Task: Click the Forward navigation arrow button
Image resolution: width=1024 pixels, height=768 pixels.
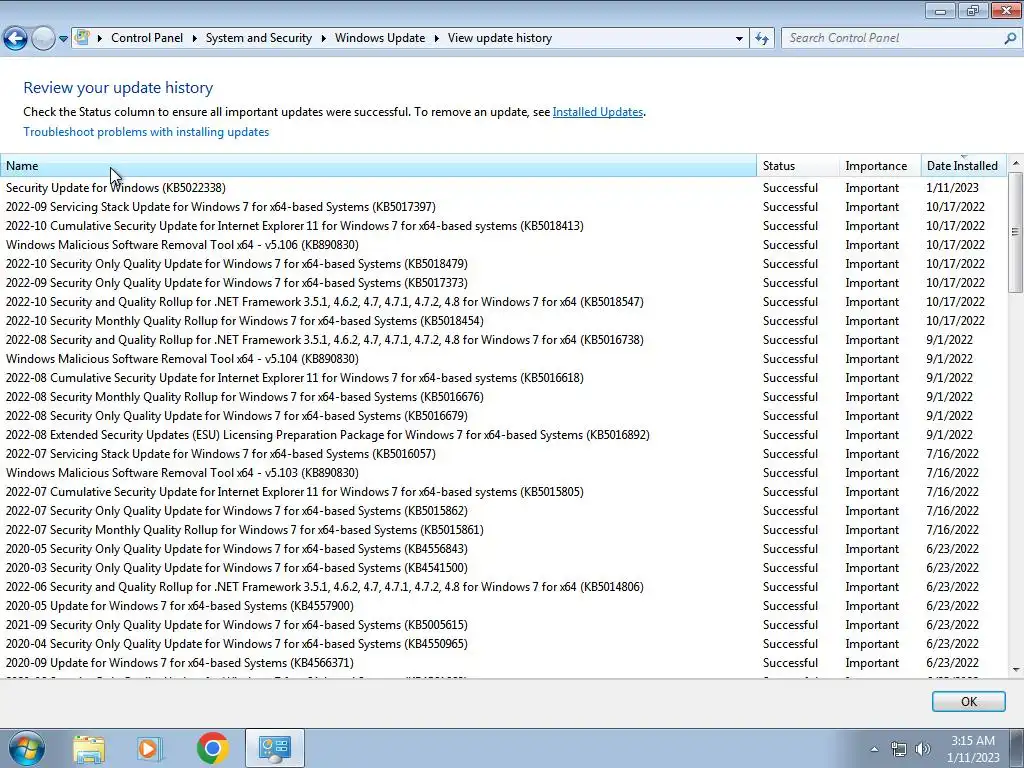Action: (x=43, y=38)
